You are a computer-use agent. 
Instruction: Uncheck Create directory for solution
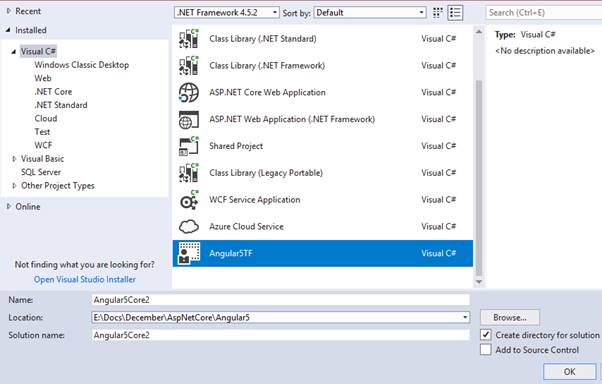[486, 335]
